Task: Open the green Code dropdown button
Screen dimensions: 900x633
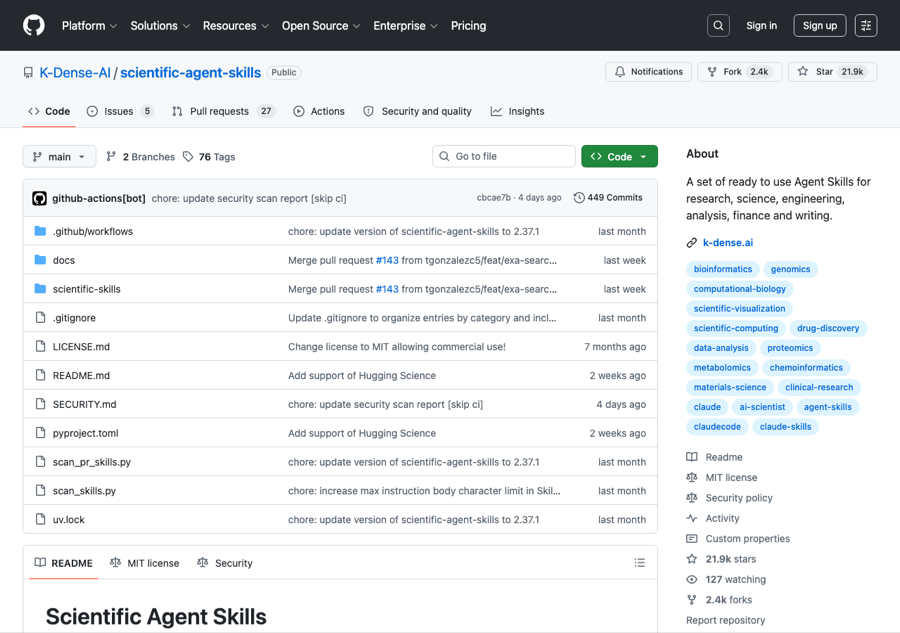Action: pos(619,157)
